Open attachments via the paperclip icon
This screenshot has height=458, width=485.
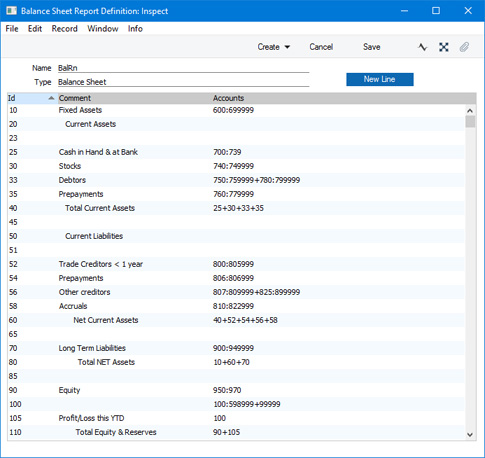tap(464, 47)
